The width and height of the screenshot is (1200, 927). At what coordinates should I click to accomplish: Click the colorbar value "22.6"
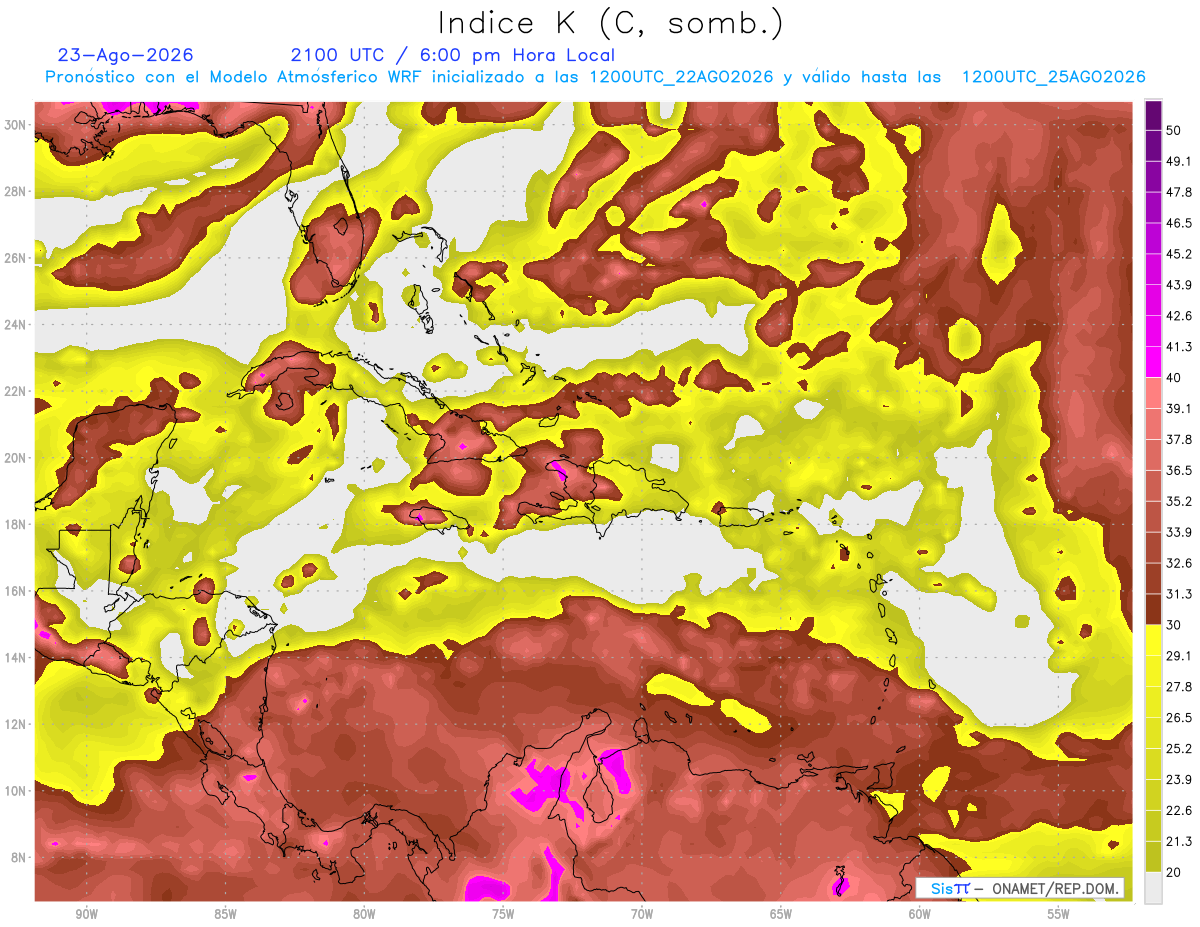click(x=1178, y=811)
